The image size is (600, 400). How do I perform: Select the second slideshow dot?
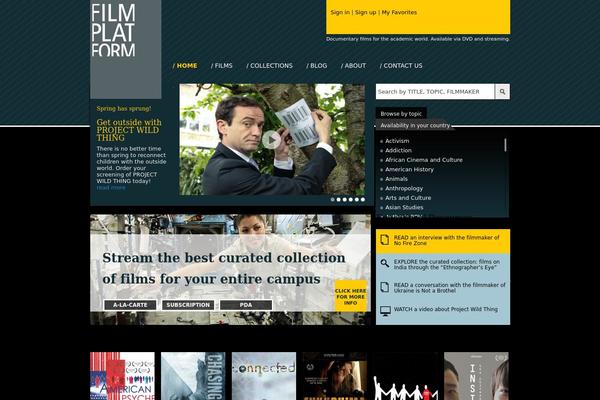coord(339,199)
